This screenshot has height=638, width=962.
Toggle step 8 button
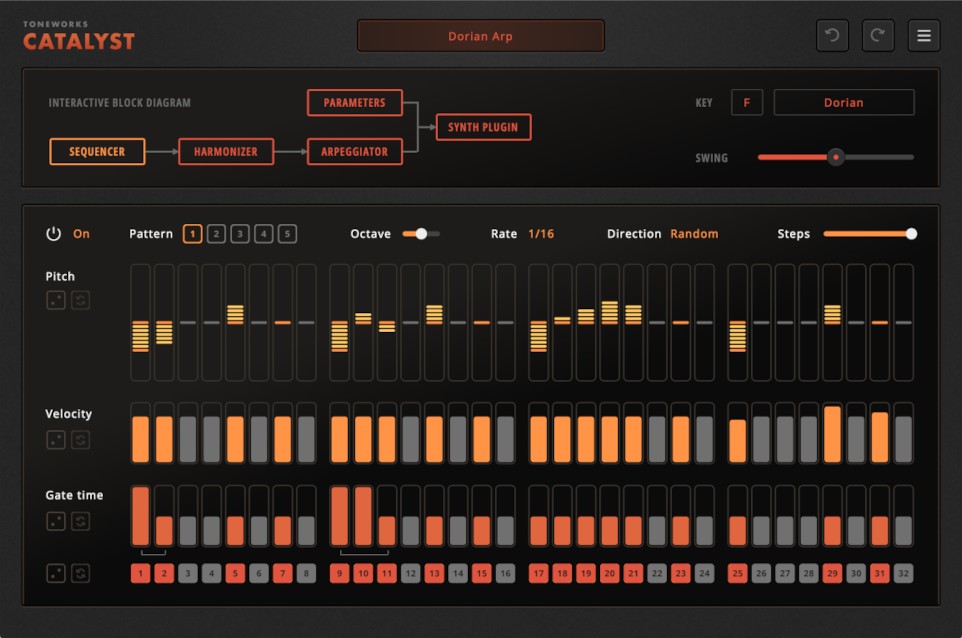pyautogui.click(x=306, y=574)
